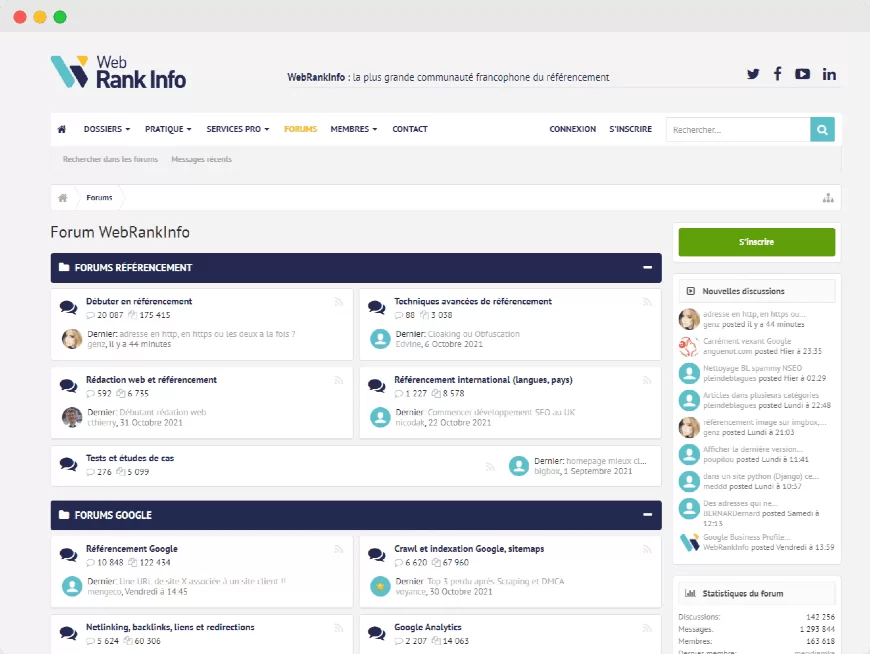870x654 pixels.
Task: Open Messages récents tab
Action: pos(201,159)
